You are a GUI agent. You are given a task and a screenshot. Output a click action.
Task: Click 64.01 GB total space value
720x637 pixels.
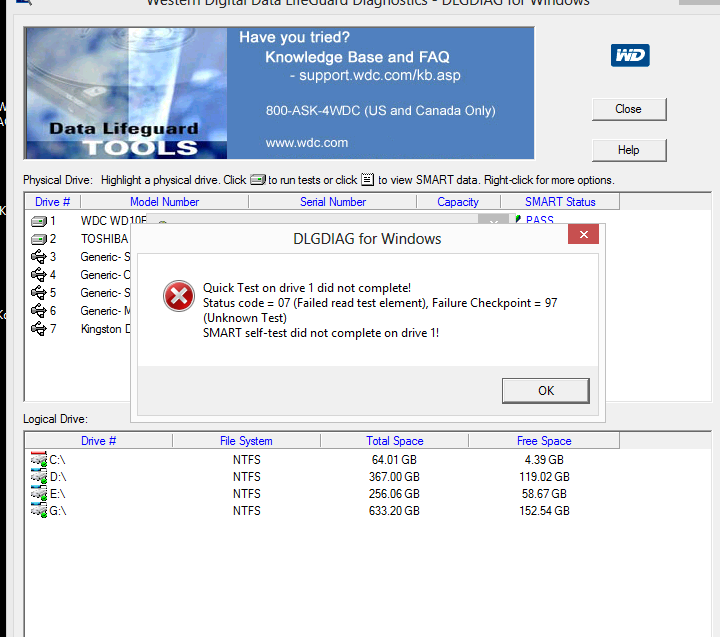pos(394,460)
